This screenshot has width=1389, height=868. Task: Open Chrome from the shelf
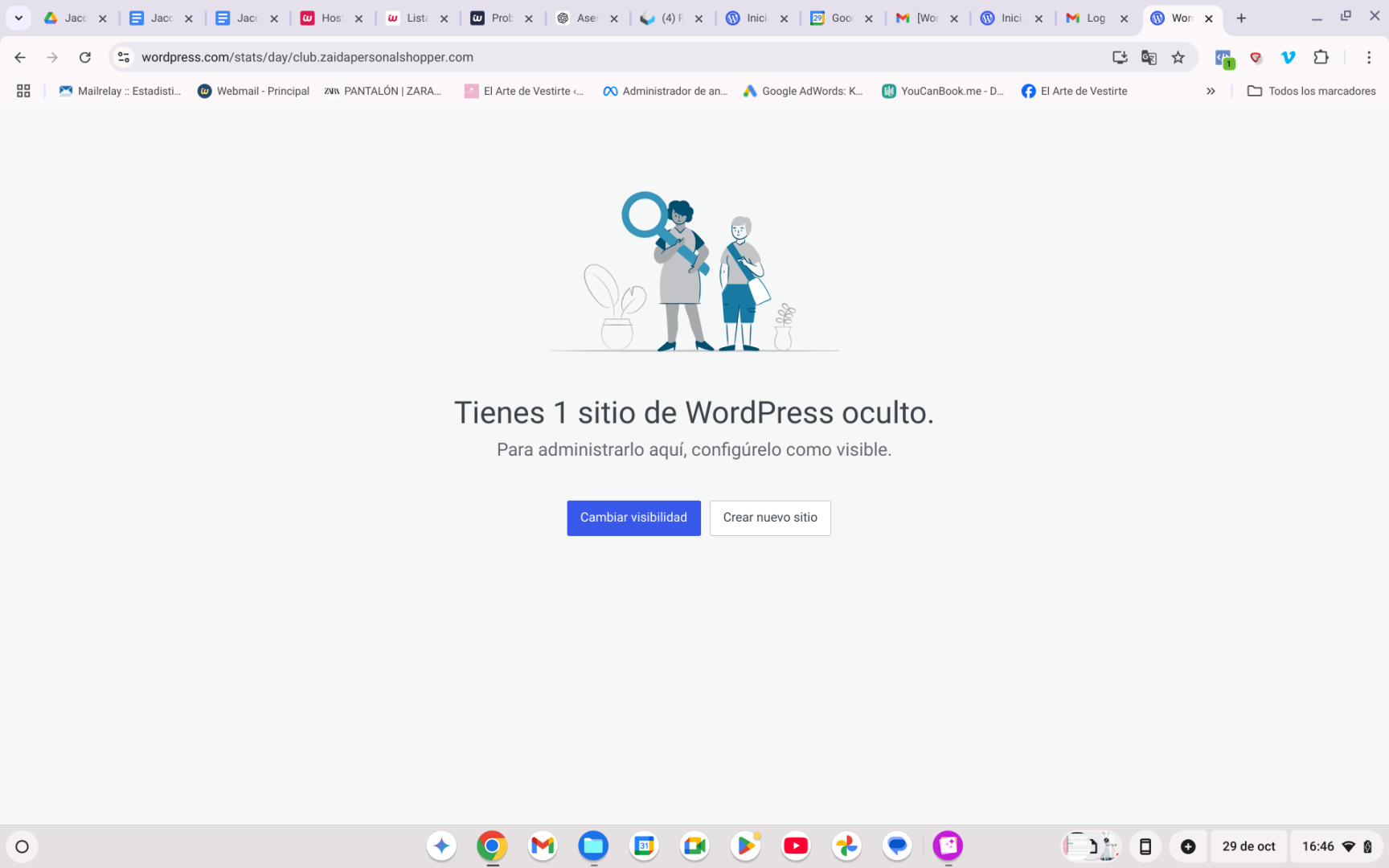(492, 845)
